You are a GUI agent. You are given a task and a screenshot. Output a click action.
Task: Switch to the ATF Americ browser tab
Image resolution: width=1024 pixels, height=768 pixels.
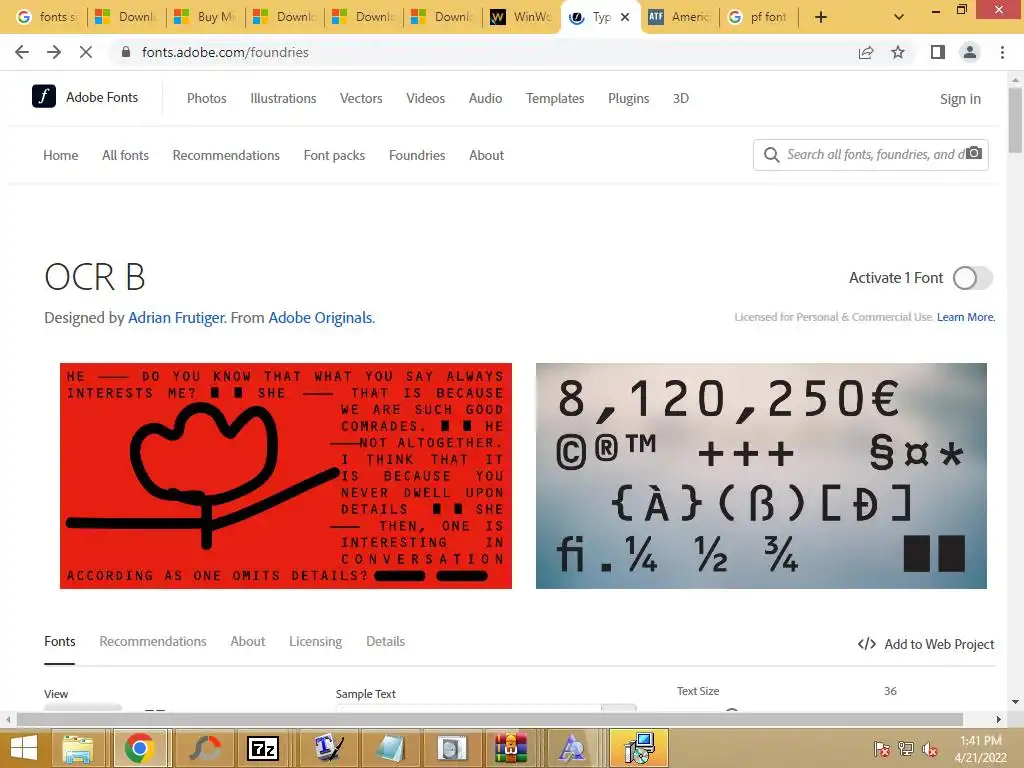679,17
